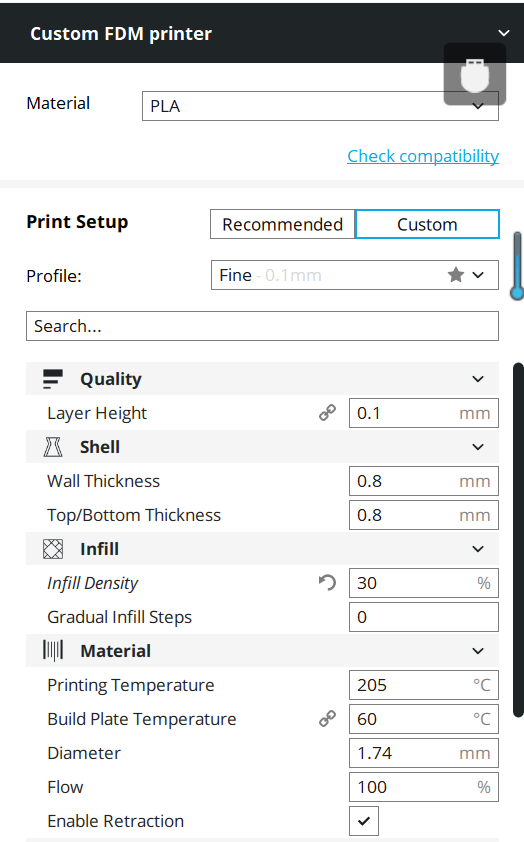Viewport: 524px width, 842px height.
Task: Toggle the Enable Retraction checkbox
Action: [364, 821]
